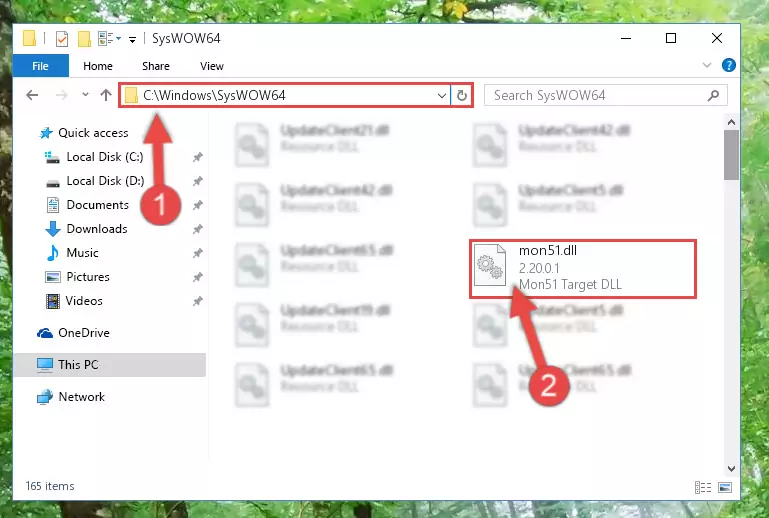Click the pin icon beside Documents
769x518 pixels.
coord(198,206)
